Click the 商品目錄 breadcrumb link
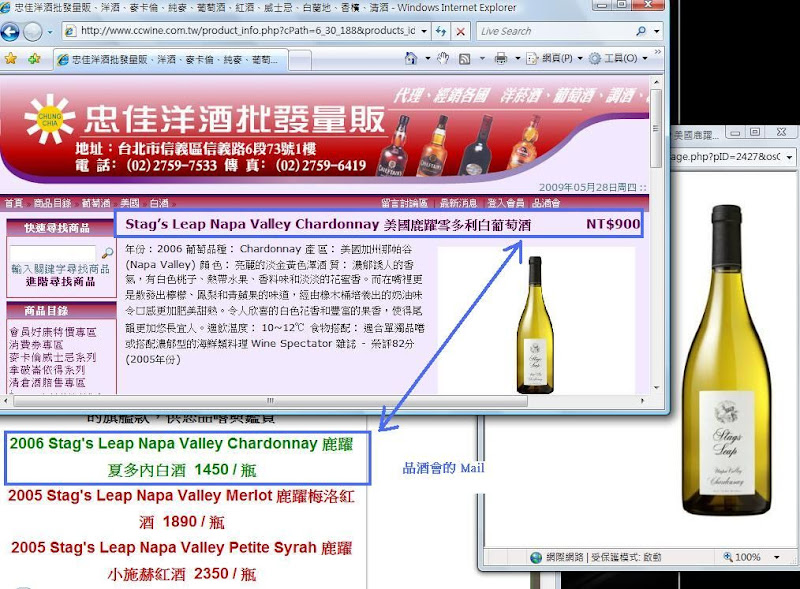 [x=53, y=203]
